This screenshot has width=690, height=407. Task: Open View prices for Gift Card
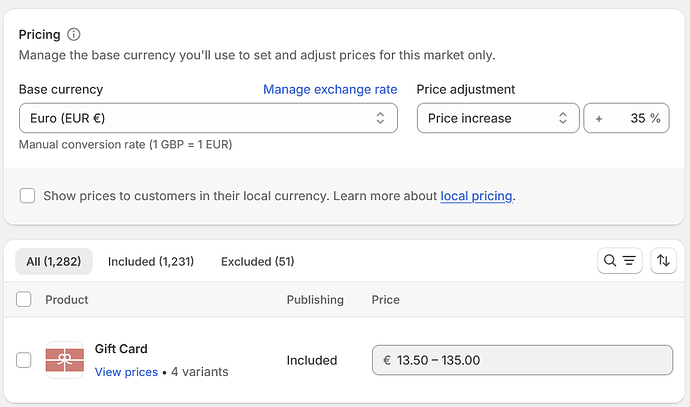pos(126,372)
